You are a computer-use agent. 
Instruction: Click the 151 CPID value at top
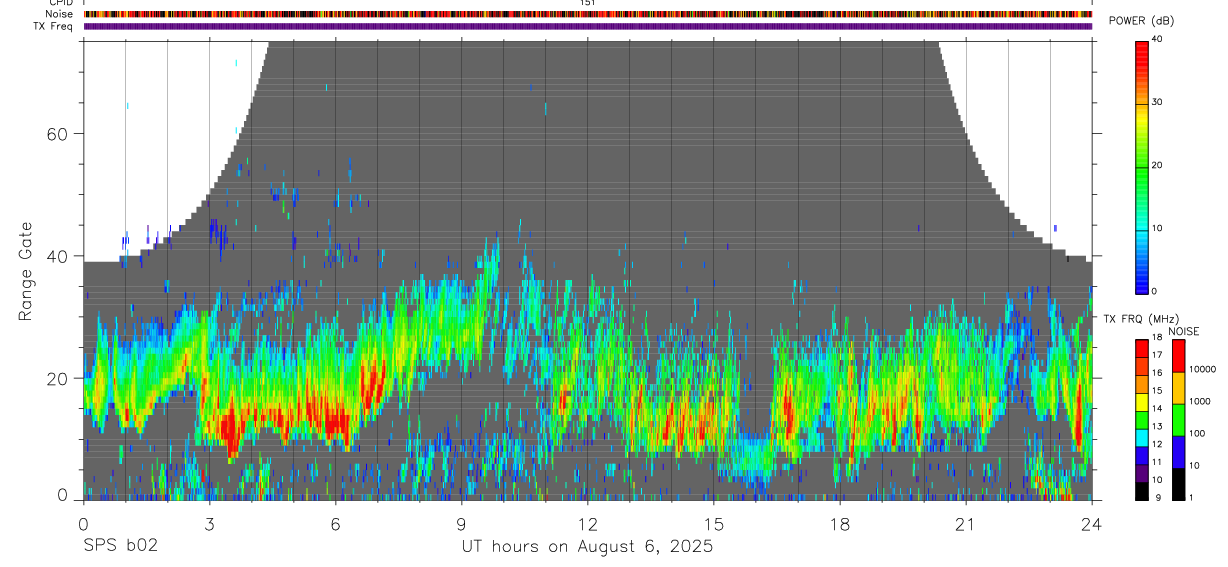(x=588, y=3)
